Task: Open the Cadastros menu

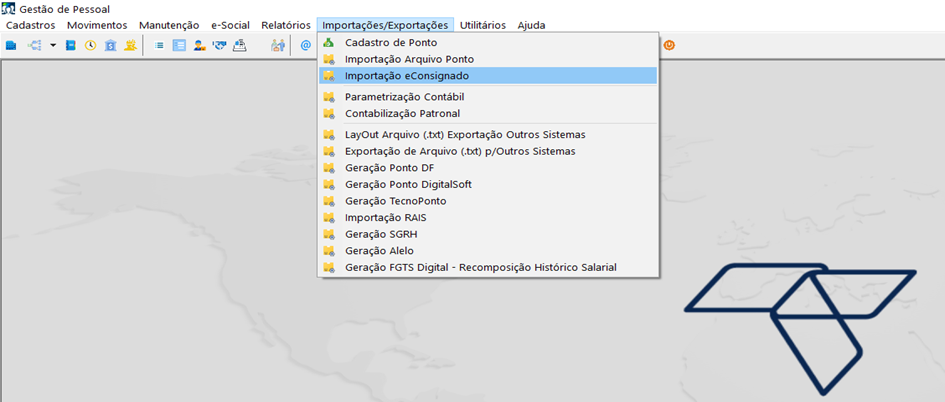Action: pyautogui.click(x=31, y=25)
